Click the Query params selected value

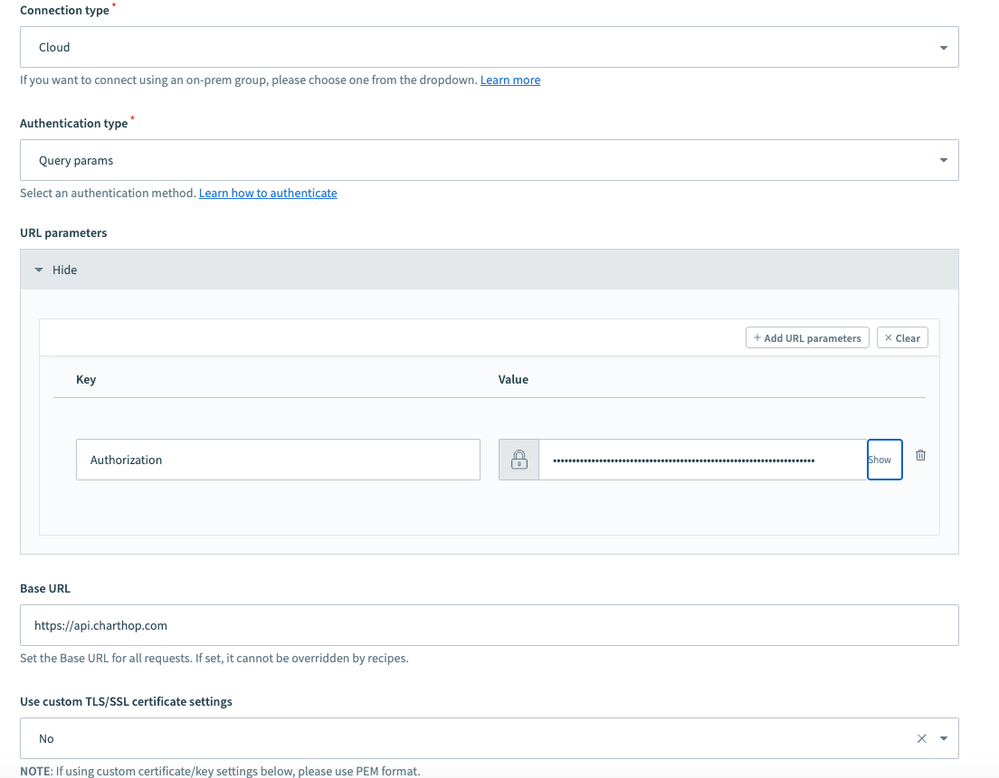click(76, 160)
